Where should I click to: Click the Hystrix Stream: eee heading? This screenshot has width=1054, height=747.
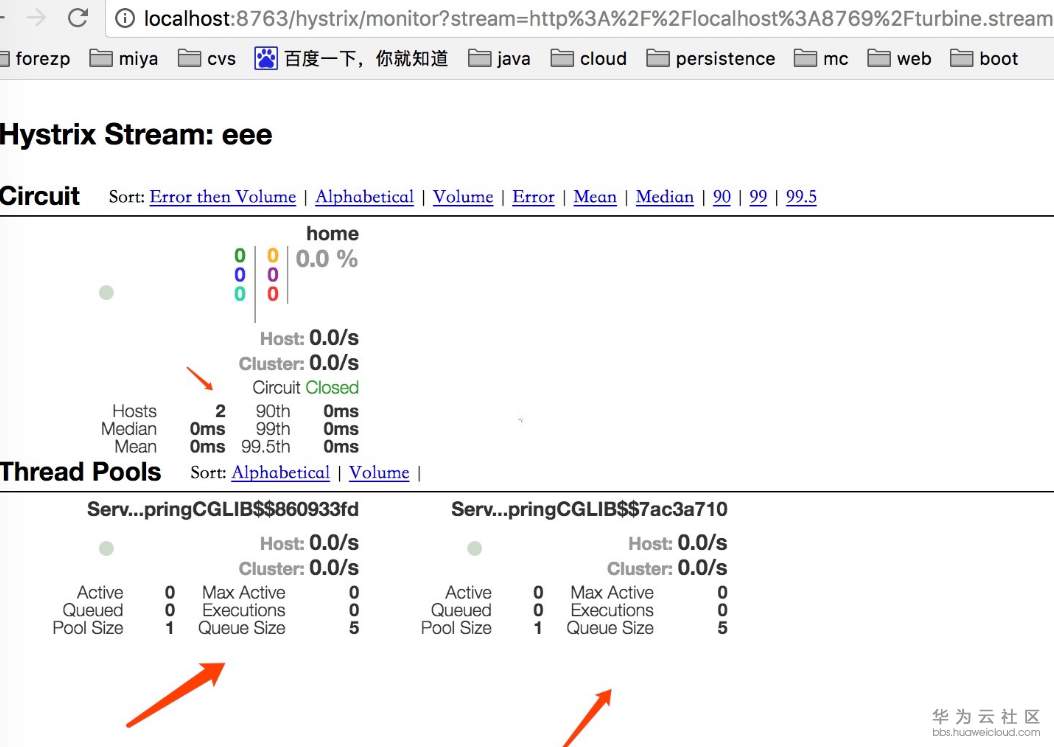pyautogui.click(x=136, y=134)
